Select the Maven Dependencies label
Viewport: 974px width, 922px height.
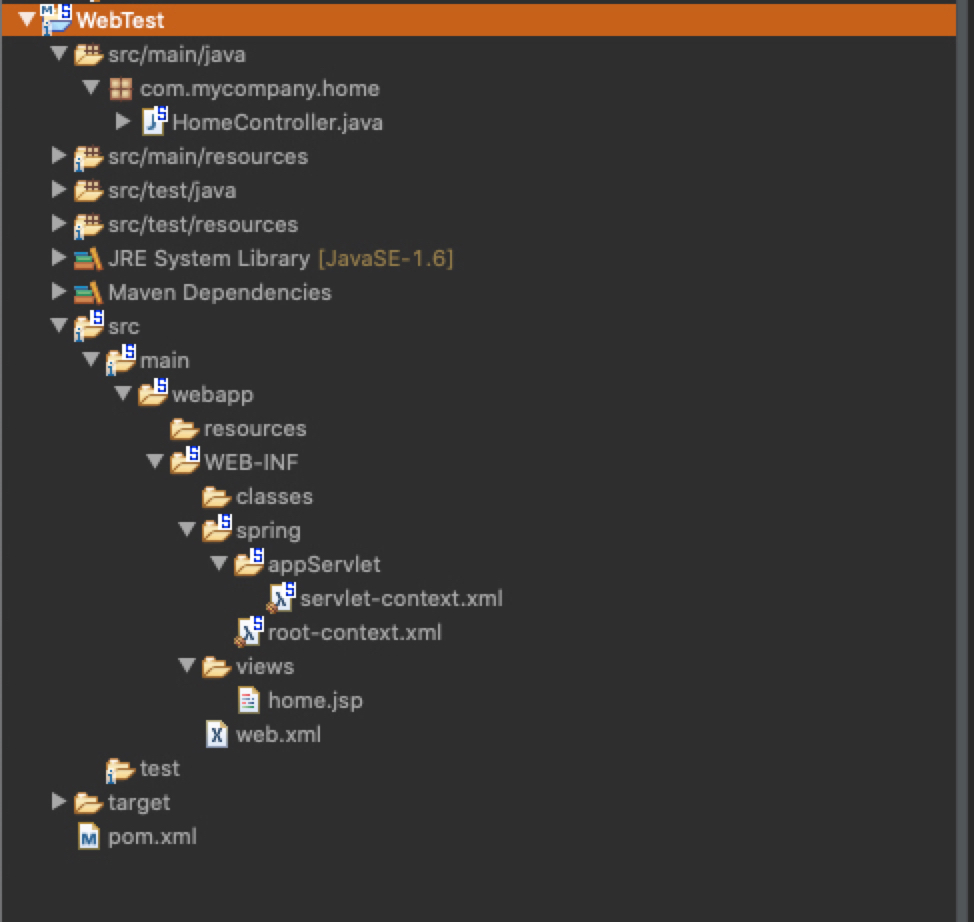[220, 293]
